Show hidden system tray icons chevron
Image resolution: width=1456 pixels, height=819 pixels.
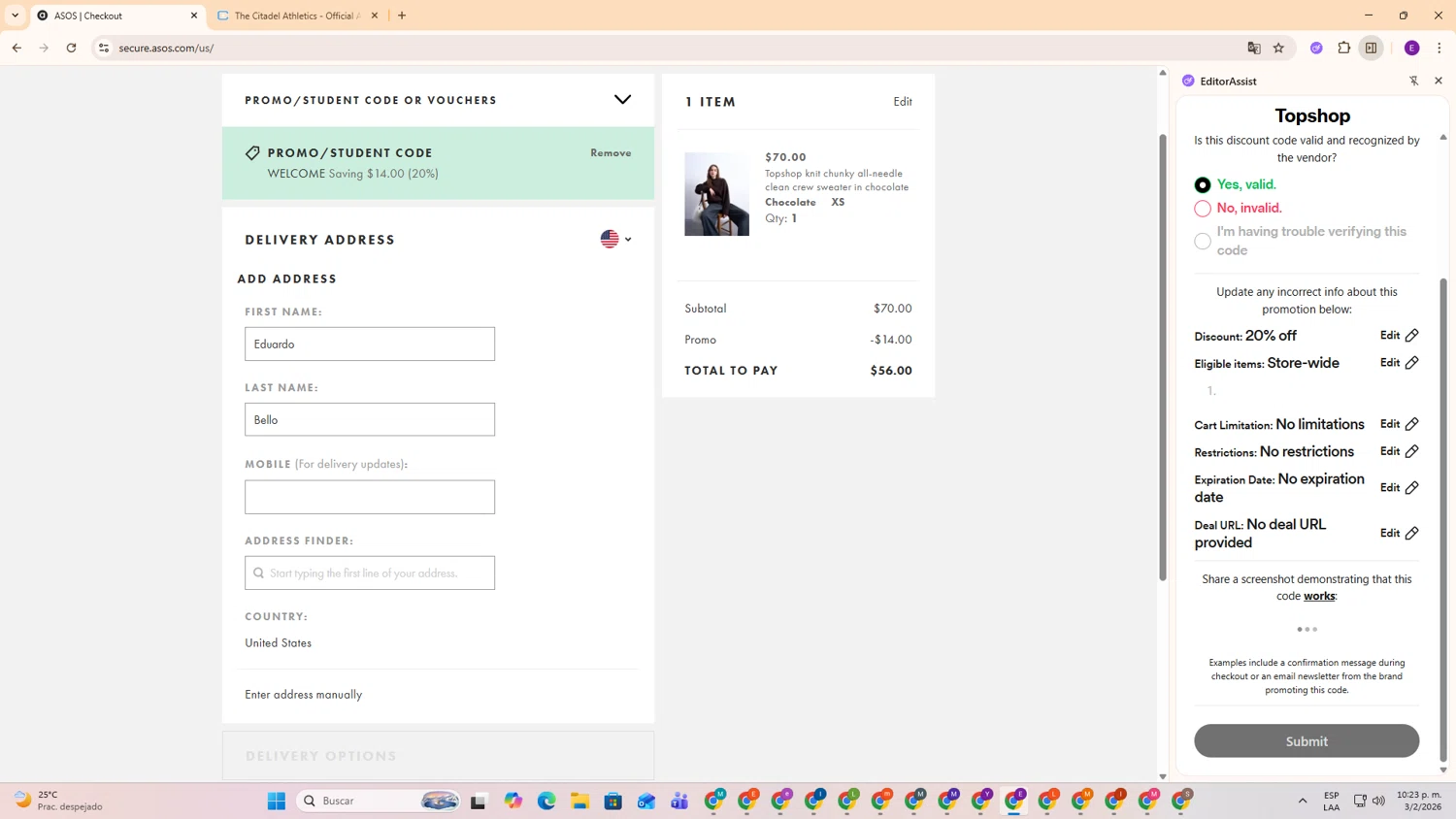(x=1303, y=801)
